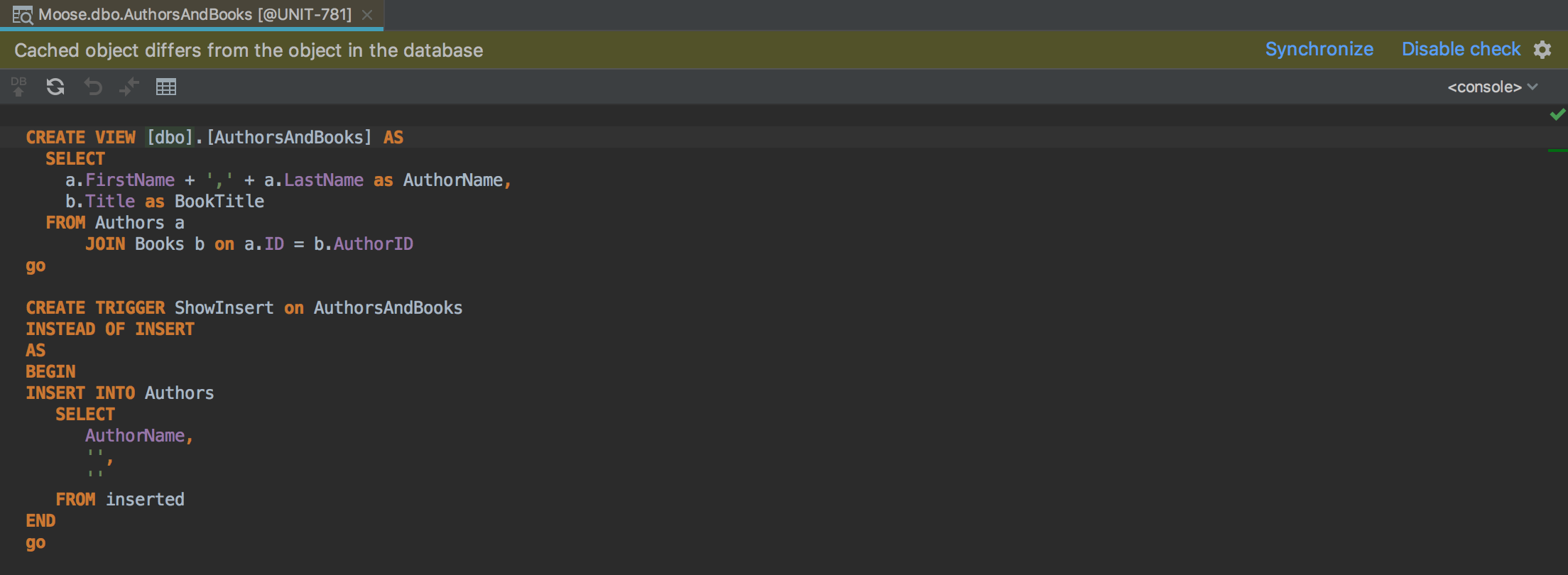Open notification settings gear icon

point(1542,50)
